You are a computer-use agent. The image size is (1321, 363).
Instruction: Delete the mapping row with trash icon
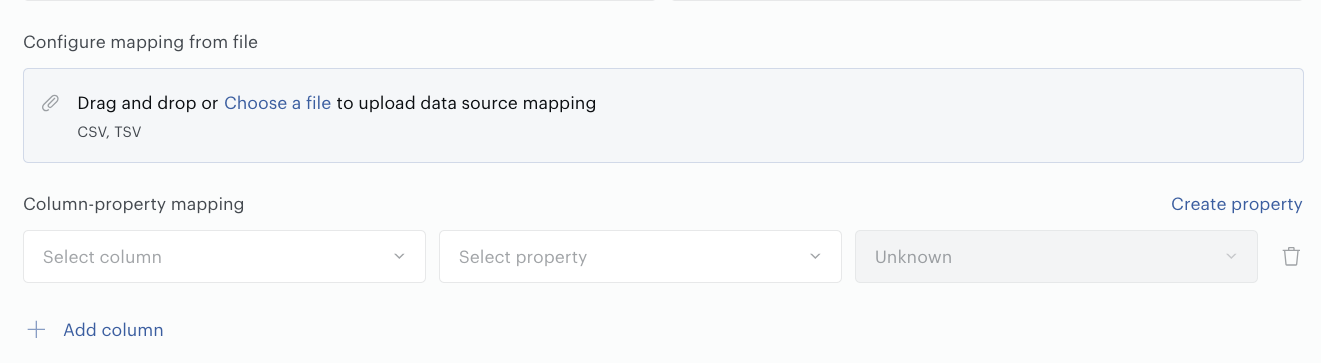click(1291, 257)
